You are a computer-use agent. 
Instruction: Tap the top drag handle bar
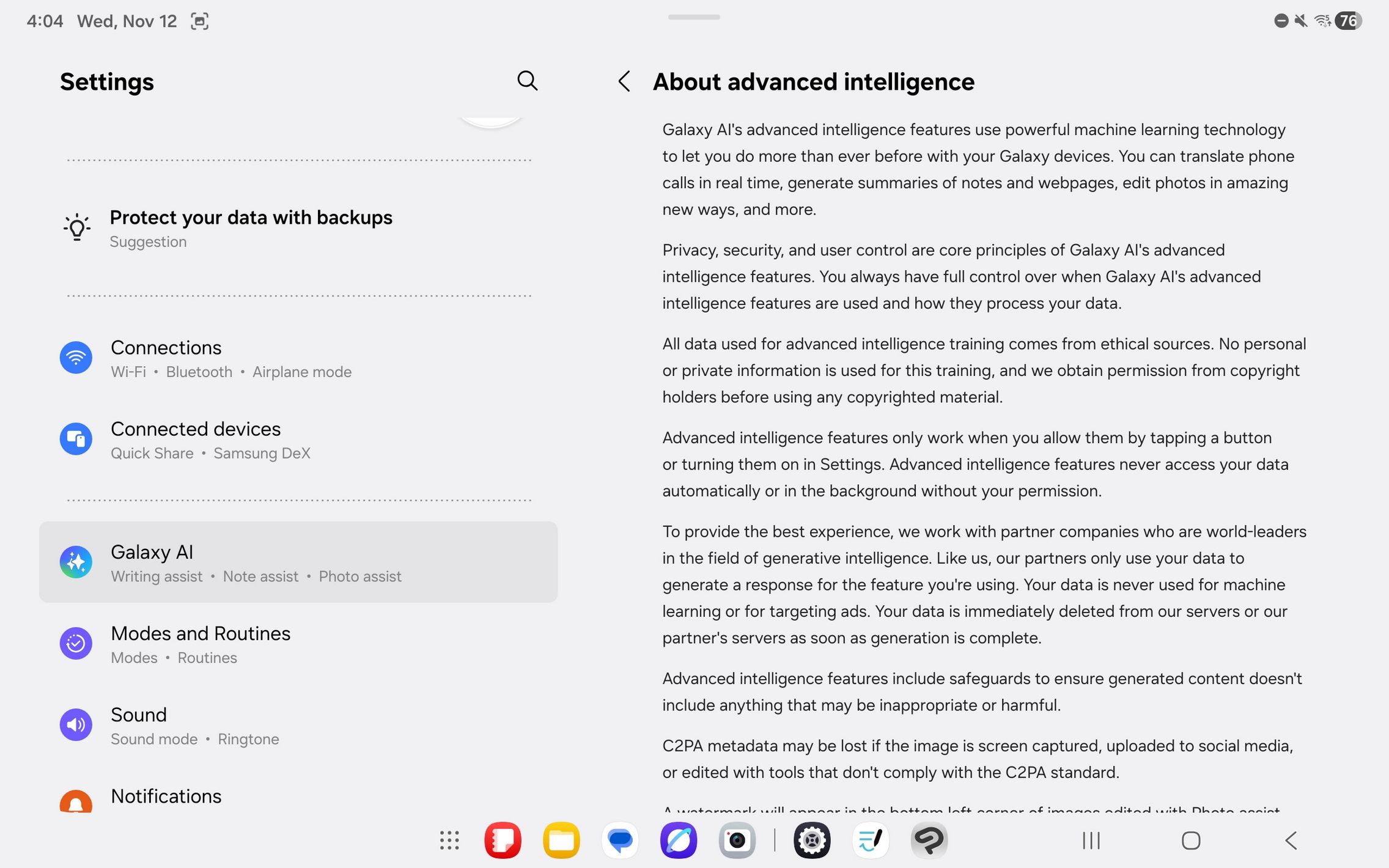(694, 17)
